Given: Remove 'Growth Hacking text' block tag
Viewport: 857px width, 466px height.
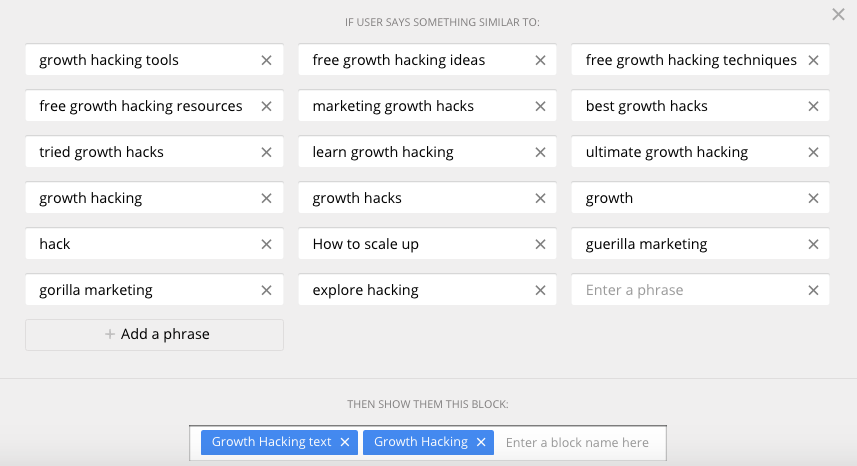Looking at the screenshot, I should [345, 442].
